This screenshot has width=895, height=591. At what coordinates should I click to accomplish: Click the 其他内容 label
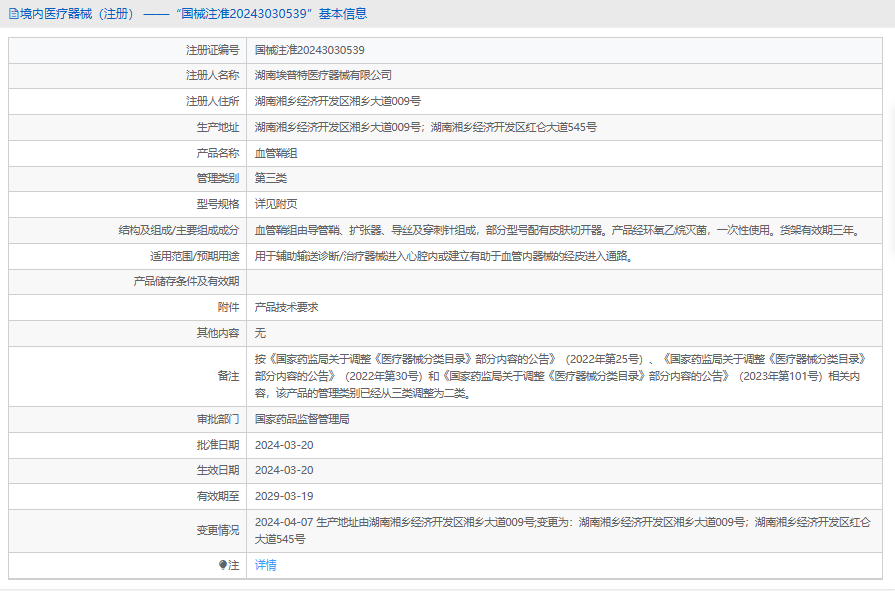218,333
